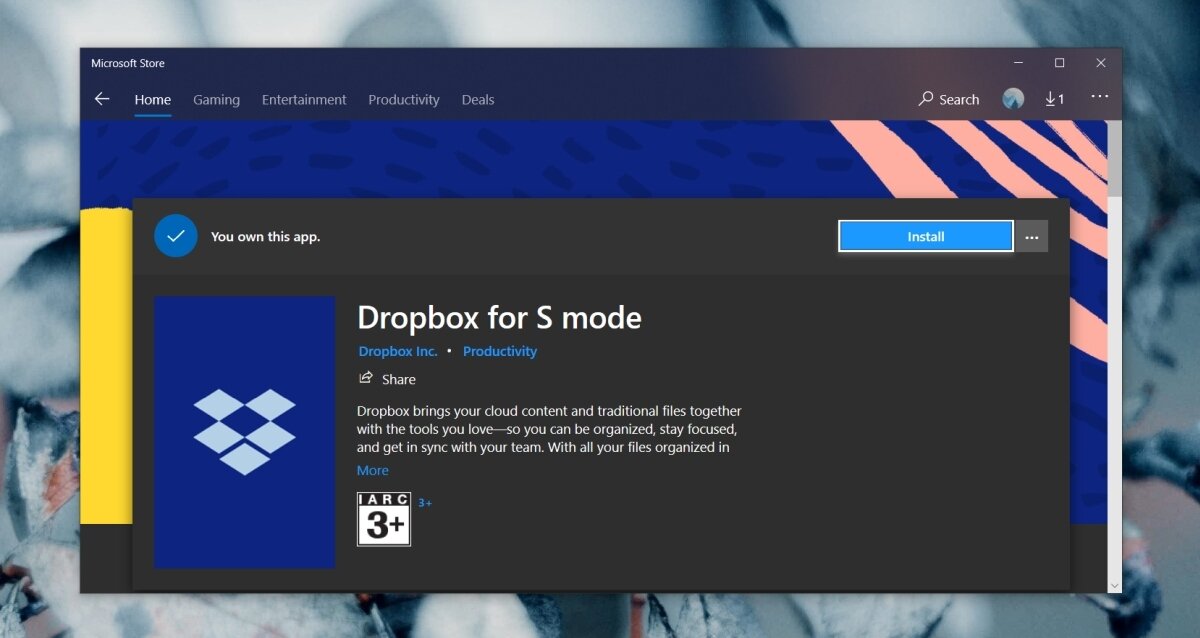The image size is (1200, 638).
Task: Click the back navigation arrow
Action: pyautogui.click(x=102, y=98)
